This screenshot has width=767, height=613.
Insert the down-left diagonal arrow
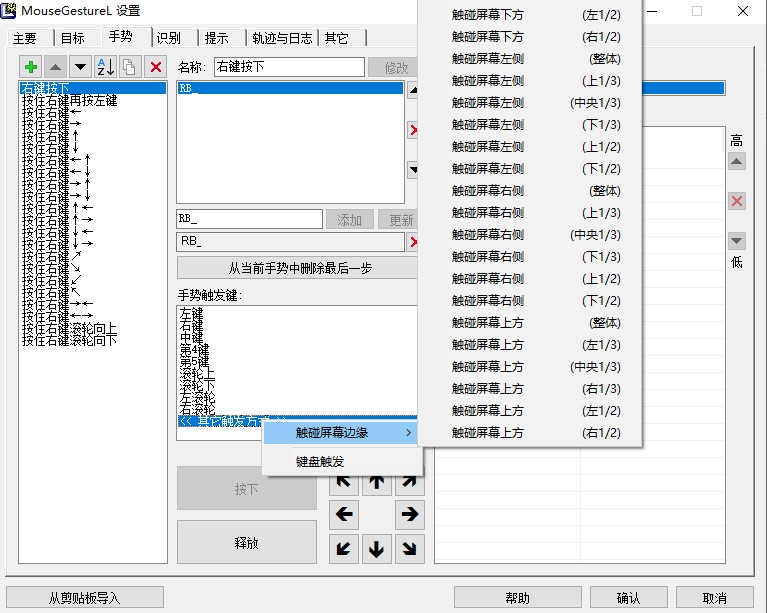click(x=344, y=548)
